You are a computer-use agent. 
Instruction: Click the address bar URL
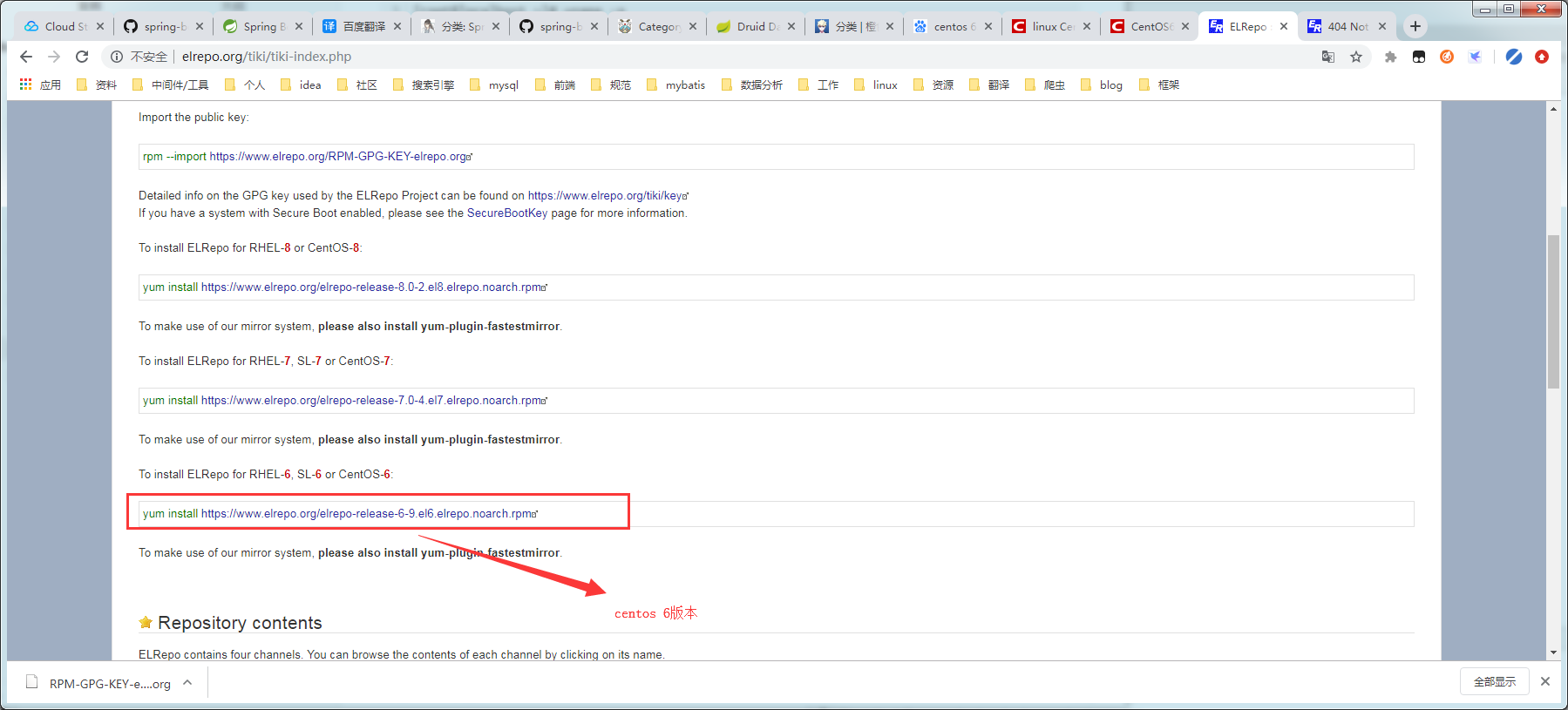(266, 57)
